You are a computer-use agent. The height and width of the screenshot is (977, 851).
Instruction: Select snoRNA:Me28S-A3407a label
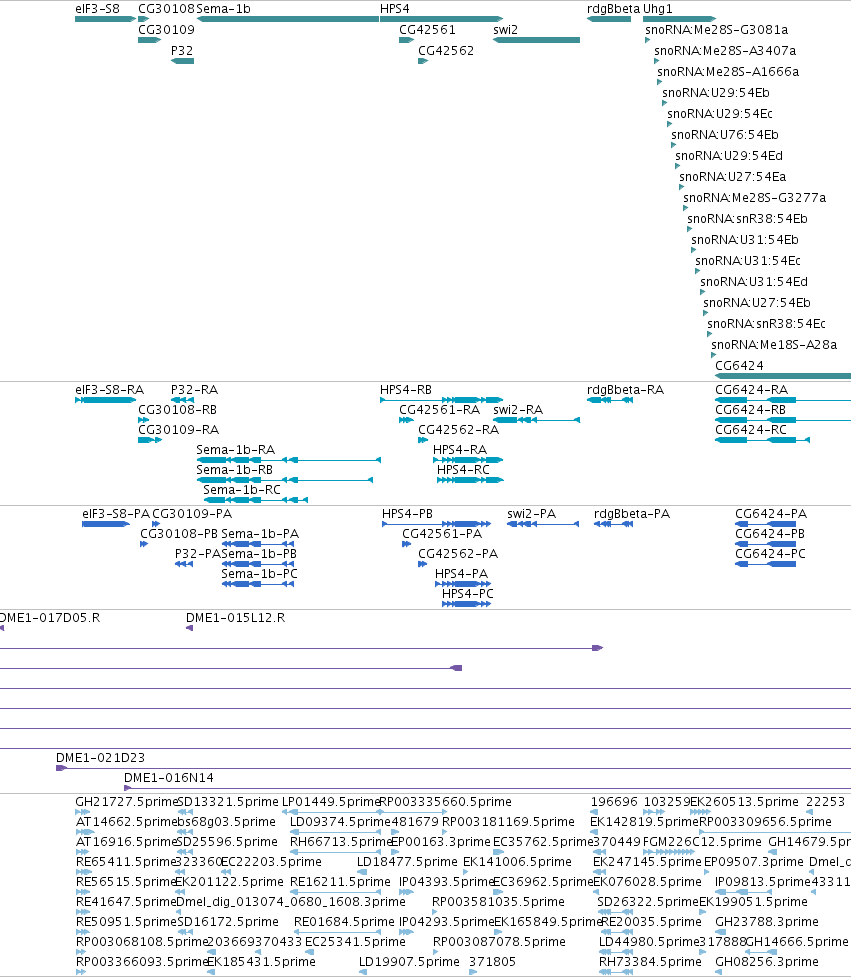pyautogui.click(x=725, y=51)
